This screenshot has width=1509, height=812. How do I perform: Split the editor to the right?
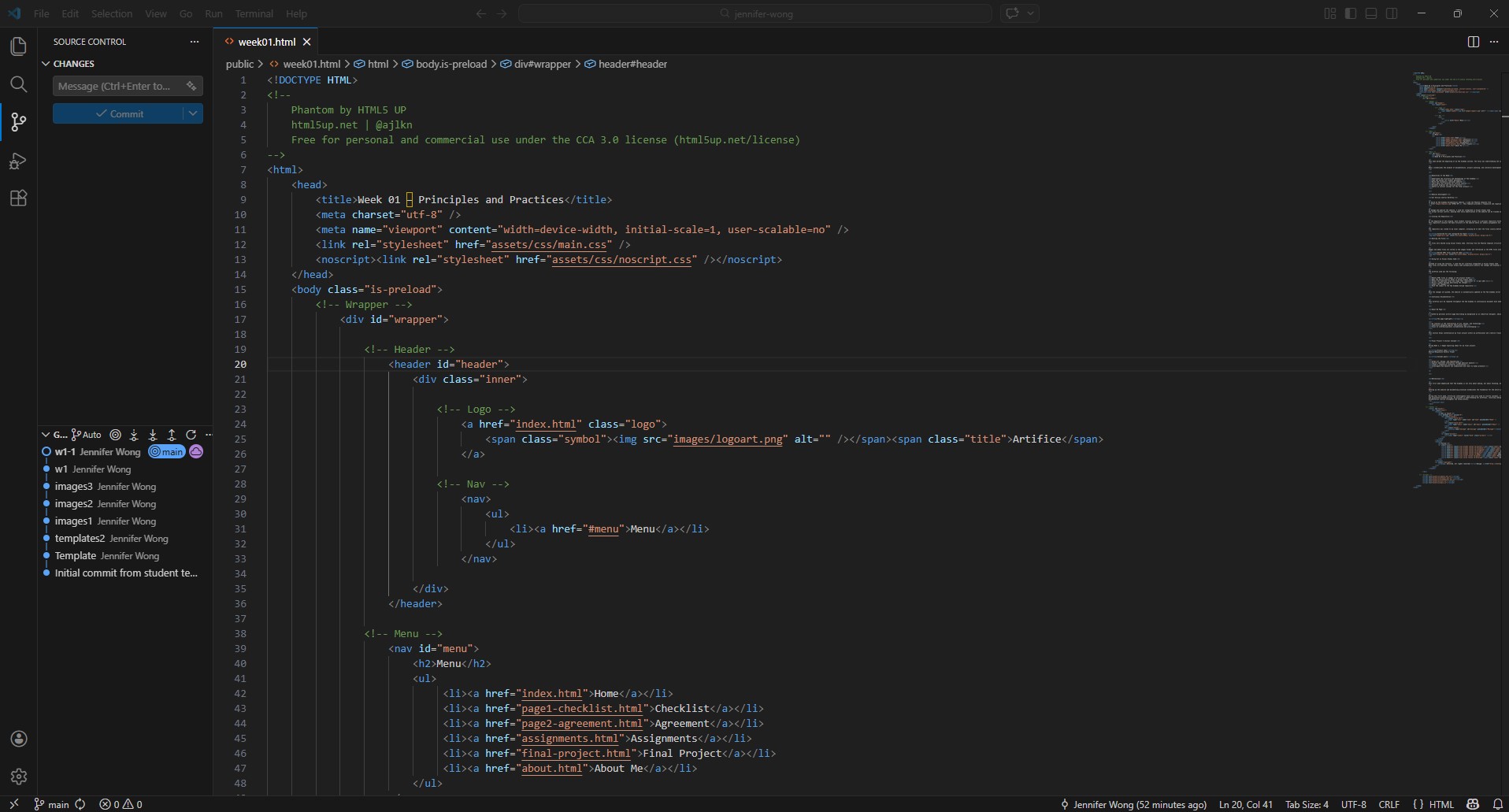click(x=1473, y=42)
